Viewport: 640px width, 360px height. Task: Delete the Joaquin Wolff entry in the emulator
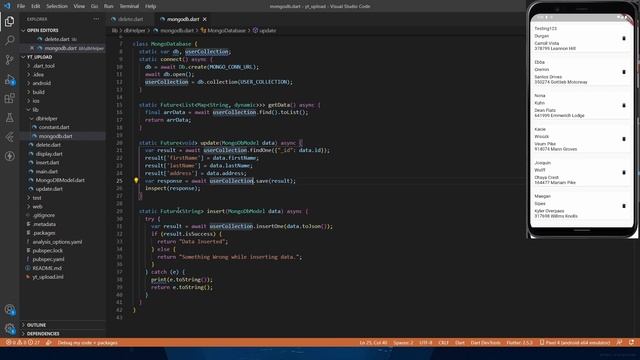(624, 172)
